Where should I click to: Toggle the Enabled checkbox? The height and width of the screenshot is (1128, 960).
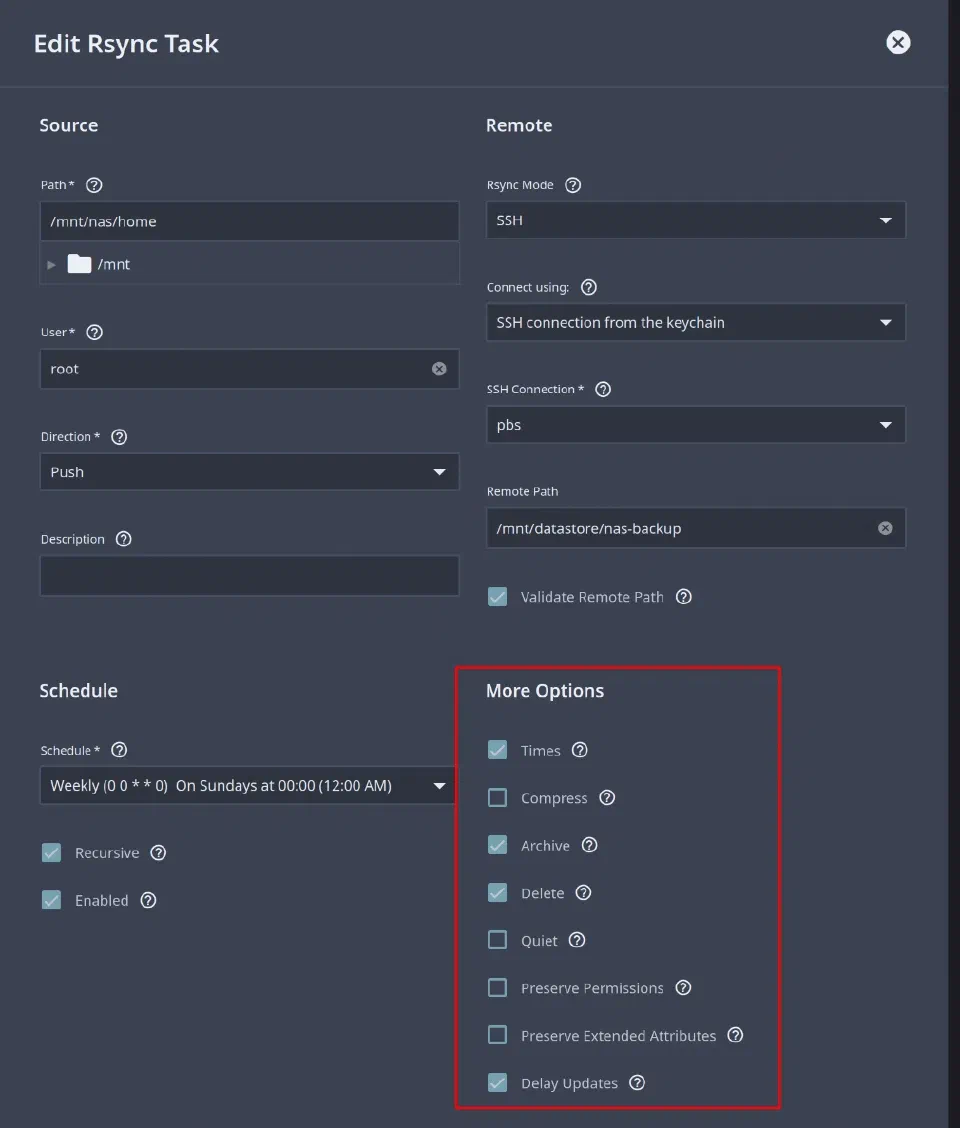click(x=51, y=900)
